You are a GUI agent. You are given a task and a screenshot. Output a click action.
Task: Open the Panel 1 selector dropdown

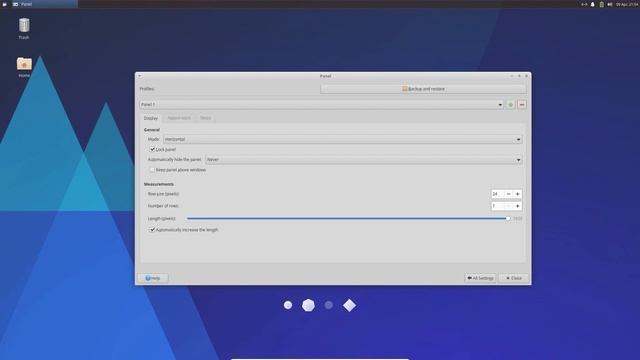point(322,104)
